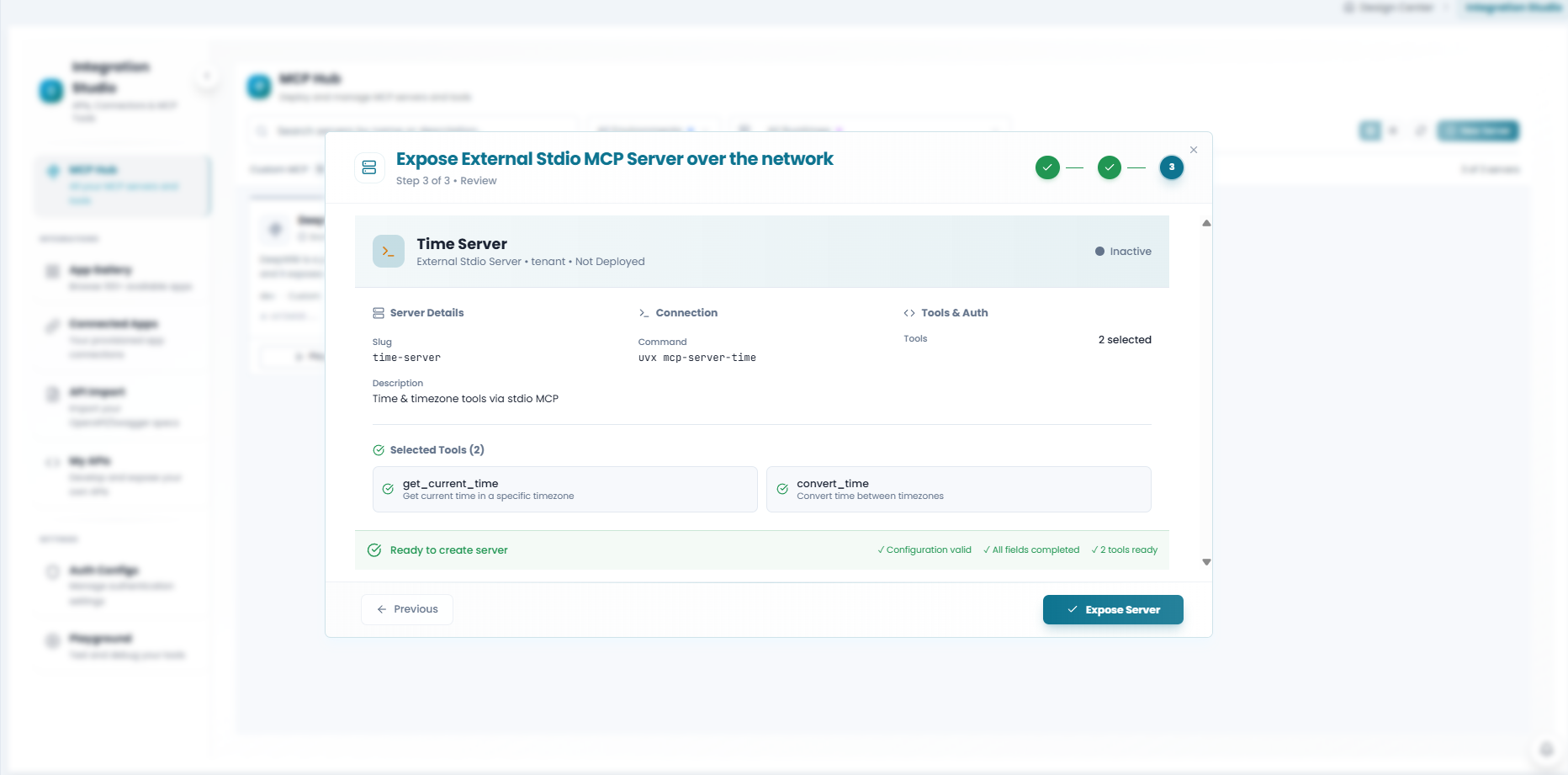Click 'Time & timezone tools via stdio MCP' description

point(465,399)
